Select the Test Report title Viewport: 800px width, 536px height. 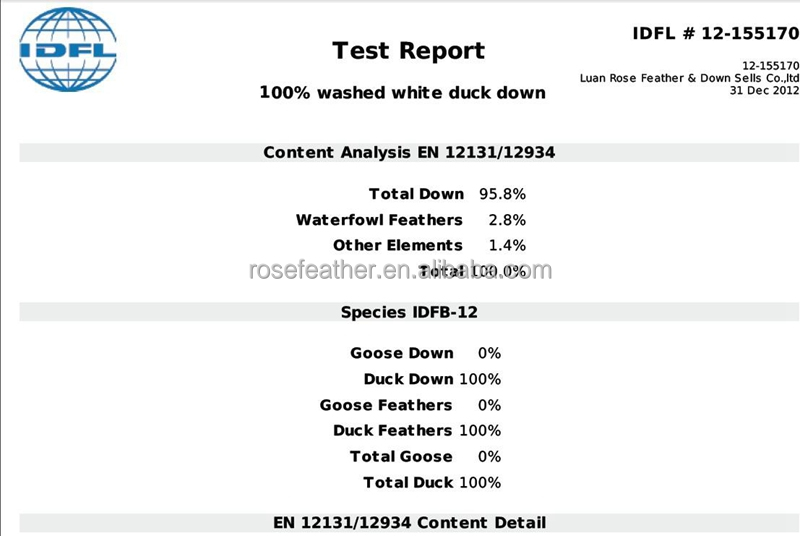coord(408,51)
